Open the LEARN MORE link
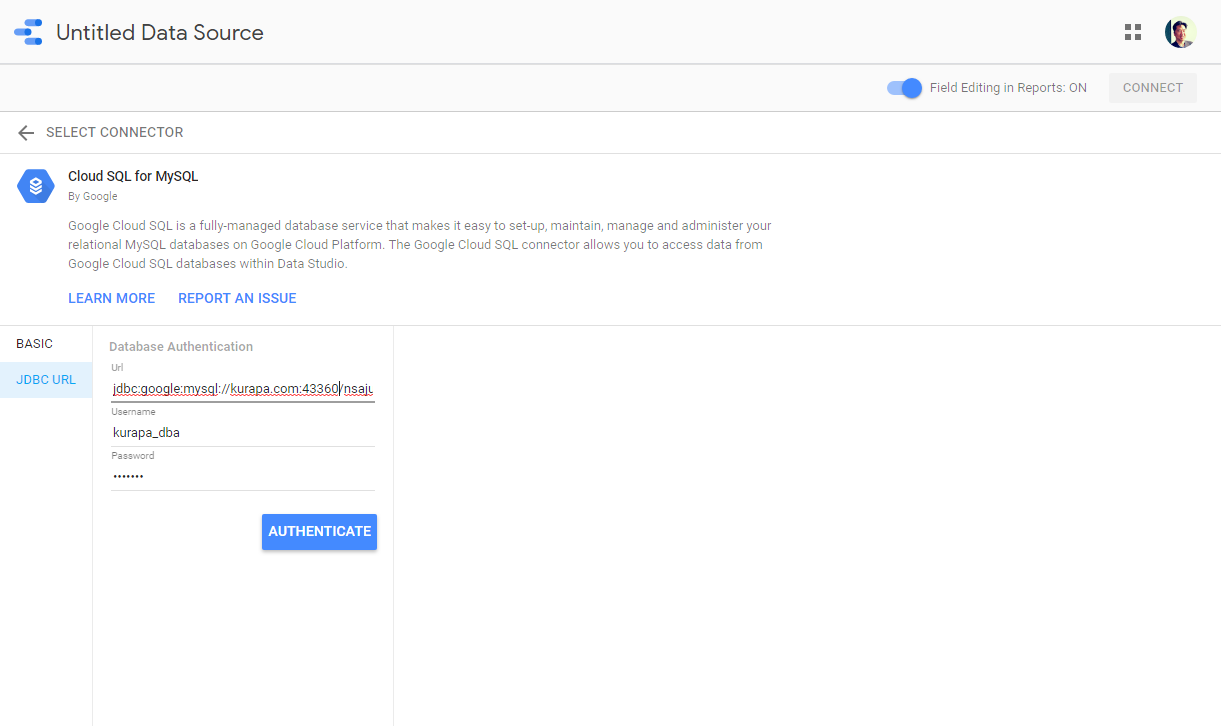1221x726 pixels. [x=111, y=298]
